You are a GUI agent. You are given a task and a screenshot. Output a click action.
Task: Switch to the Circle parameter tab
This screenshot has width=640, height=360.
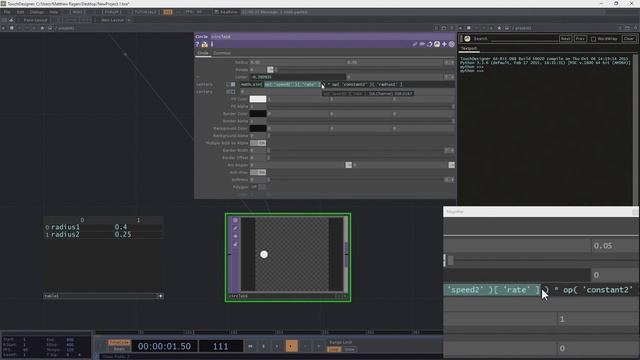(203, 53)
